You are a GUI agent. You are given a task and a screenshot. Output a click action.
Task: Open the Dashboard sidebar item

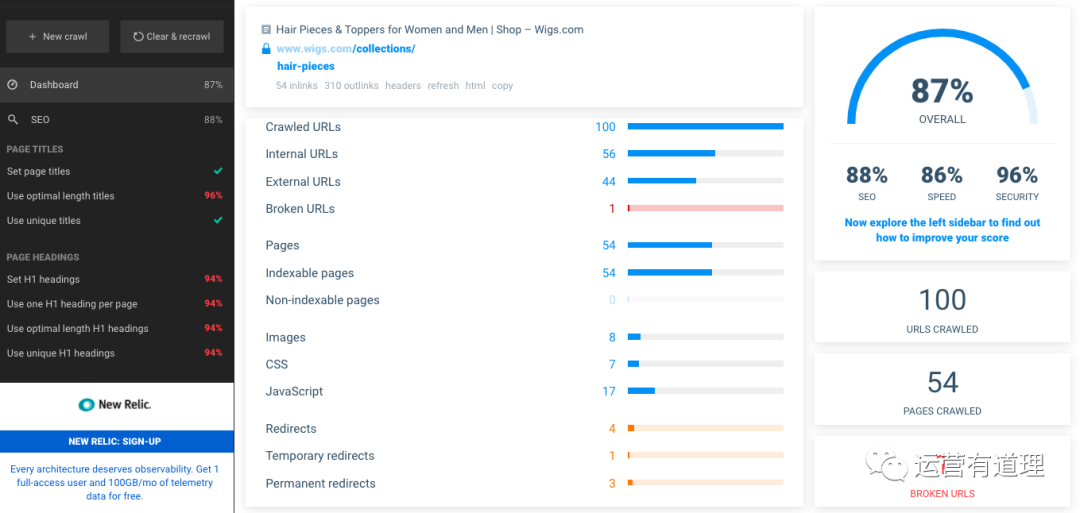point(54,85)
